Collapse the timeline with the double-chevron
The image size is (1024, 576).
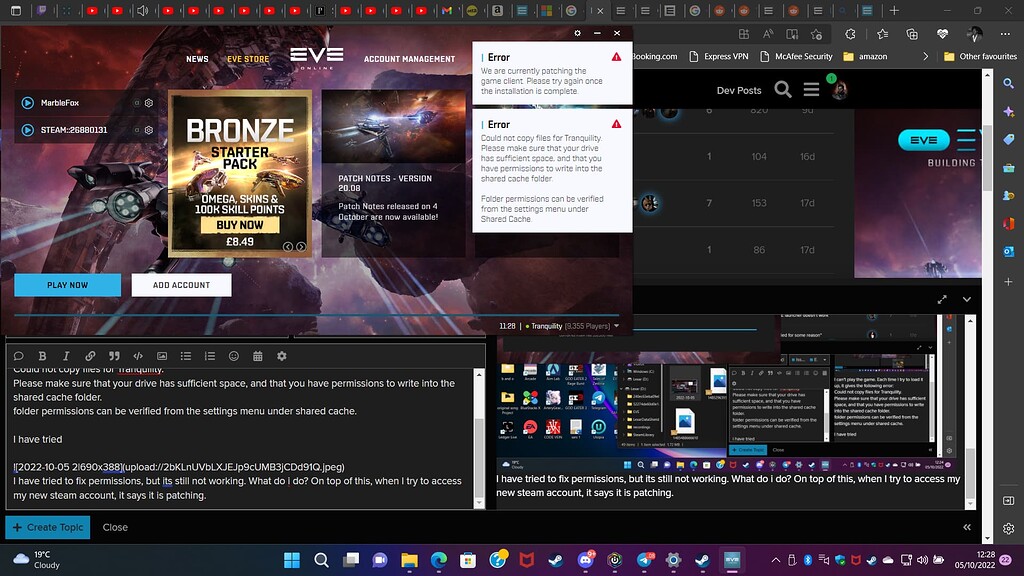pyautogui.click(x=966, y=528)
